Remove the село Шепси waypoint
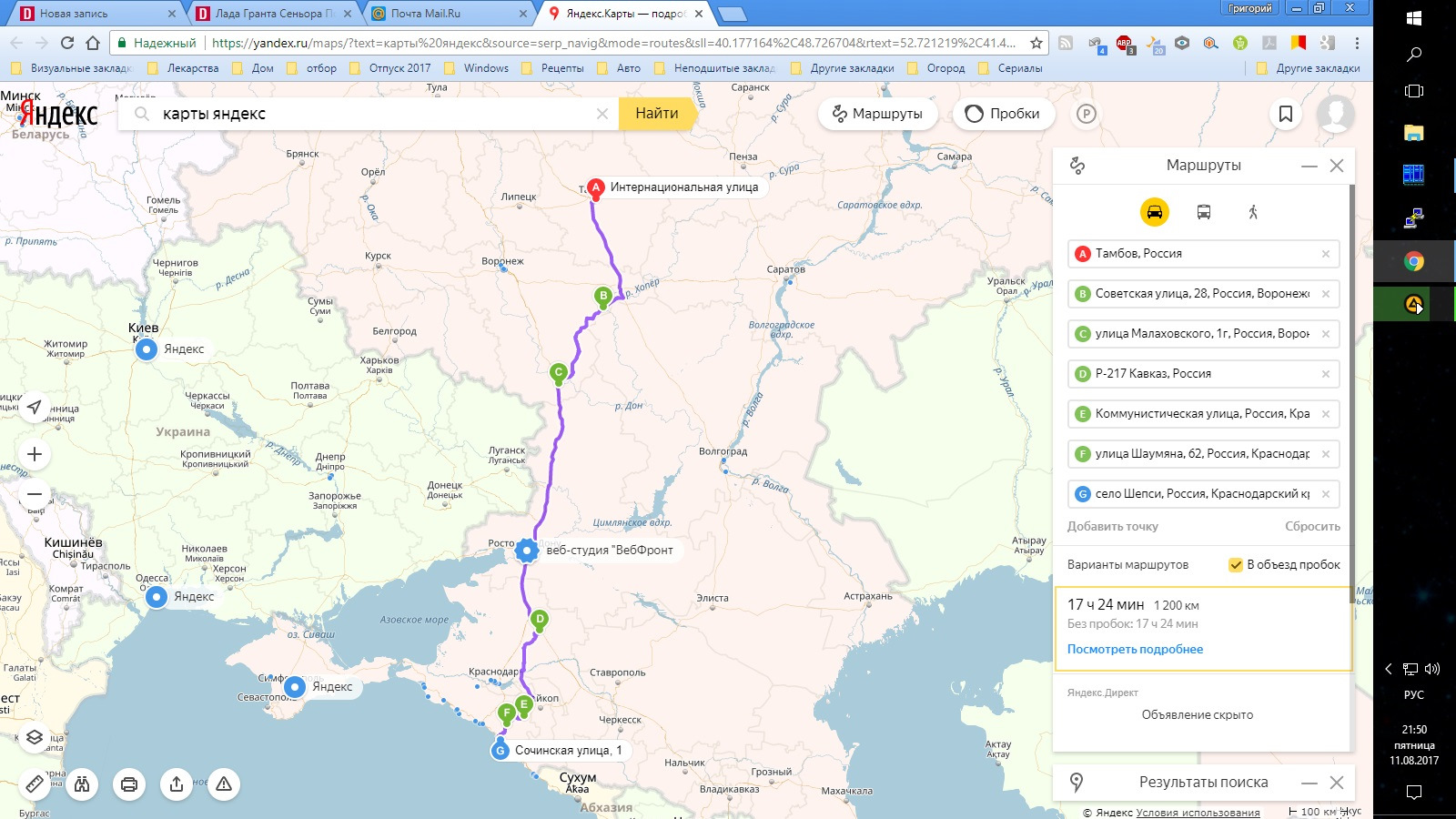Viewport: 1456px width, 819px height. (1326, 494)
